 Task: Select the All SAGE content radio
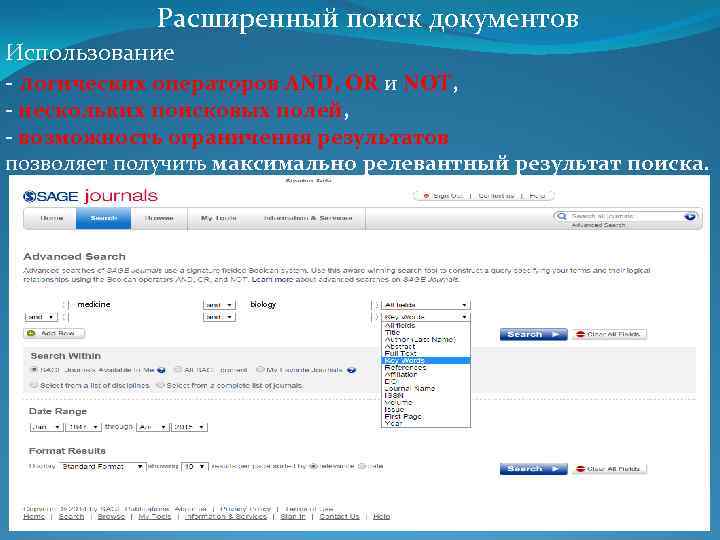[177, 370]
